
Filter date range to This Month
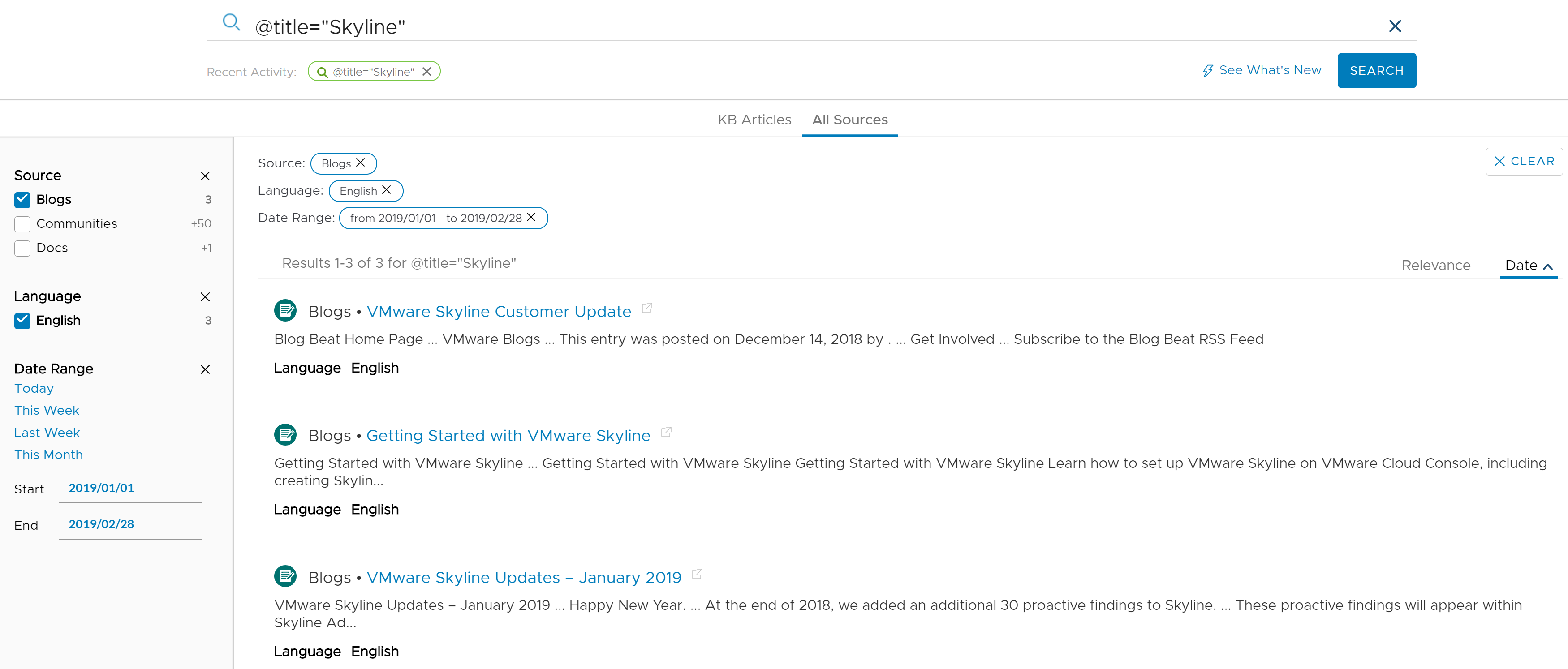49,455
